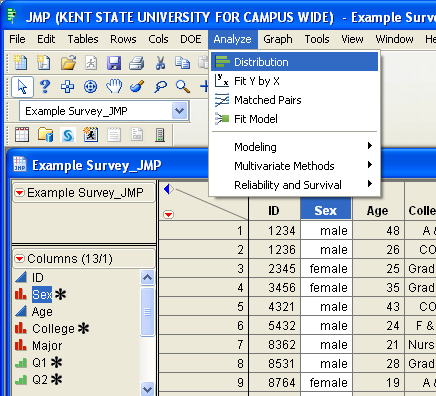Image resolution: width=436 pixels, height=396 pixels.
Task: Open the Graph menu
Action: coord(278,39)
